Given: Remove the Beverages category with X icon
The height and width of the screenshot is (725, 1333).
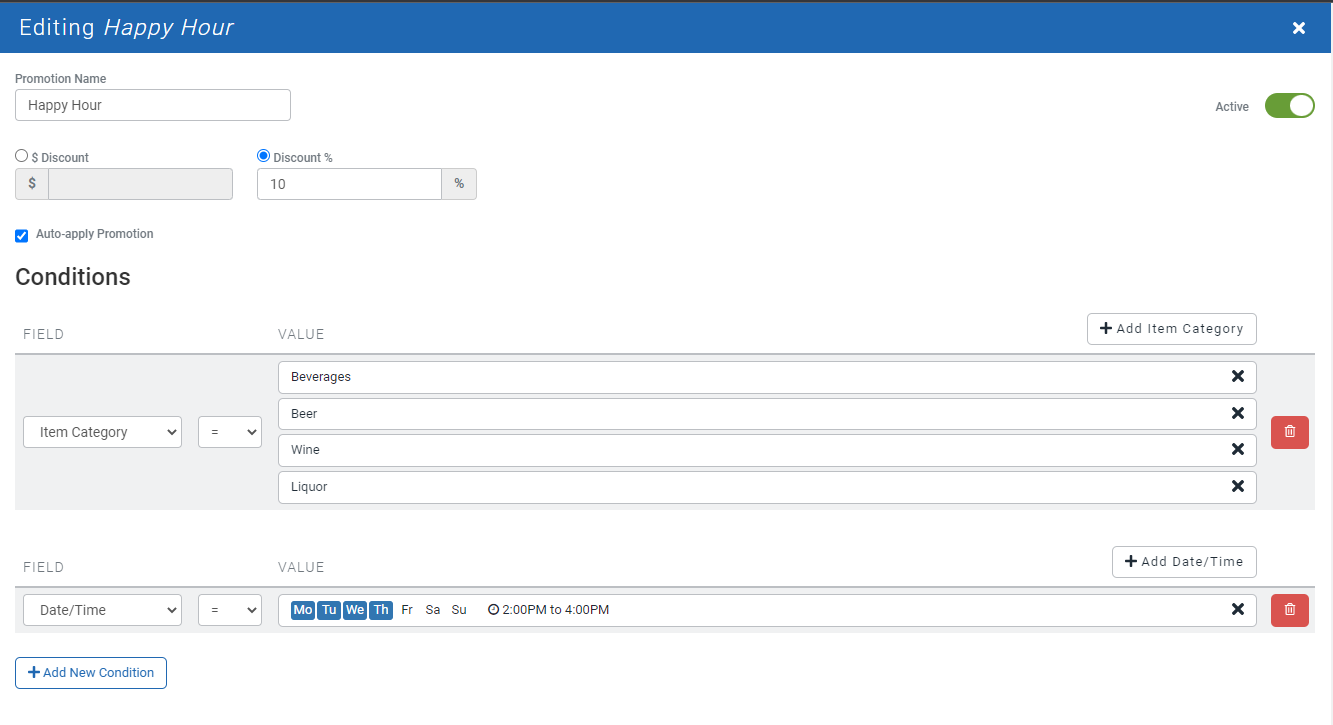Looking at the screenshot, I should click(1237, 377).
